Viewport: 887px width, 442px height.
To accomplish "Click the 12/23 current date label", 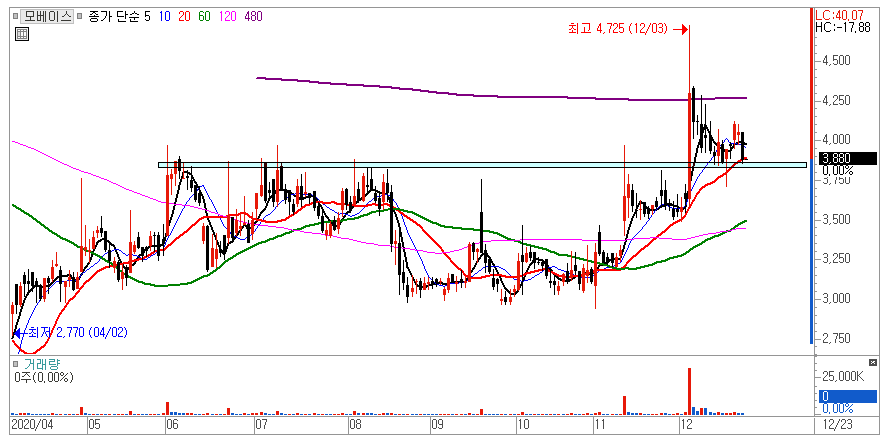I will click(836, 424).
